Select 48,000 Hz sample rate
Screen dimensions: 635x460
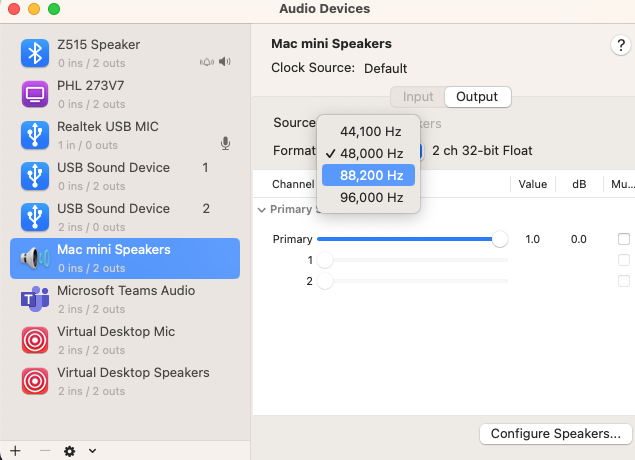(369, 153)
